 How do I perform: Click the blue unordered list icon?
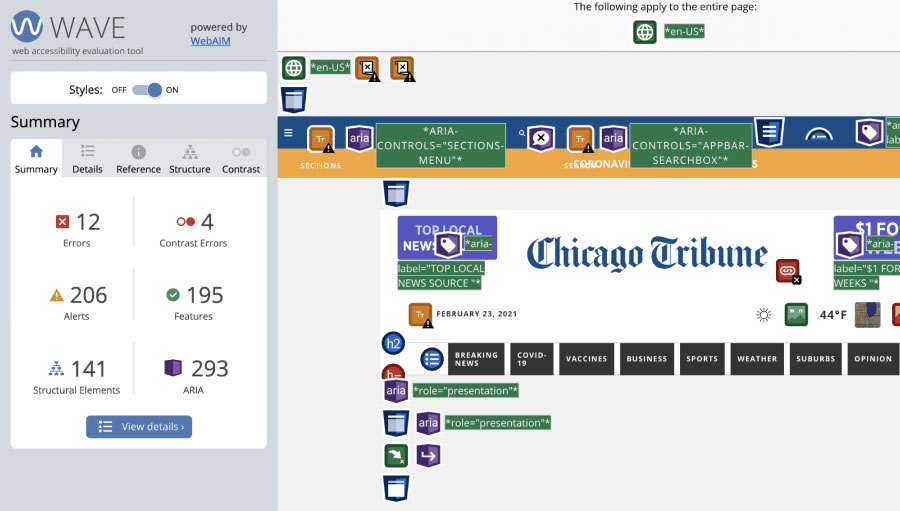click(x=432, y=359)
